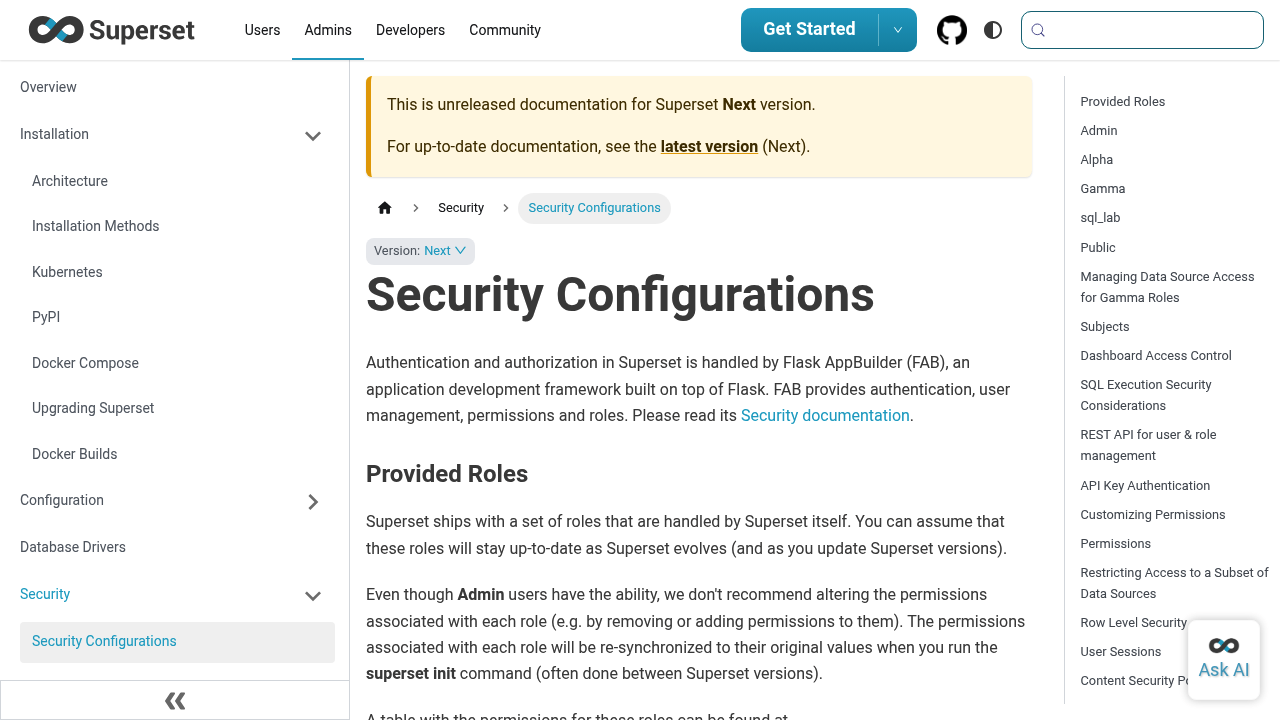Open Architecture page in sidebar
The height and width of the screenshot is (720, 1280).
point(70,181)
